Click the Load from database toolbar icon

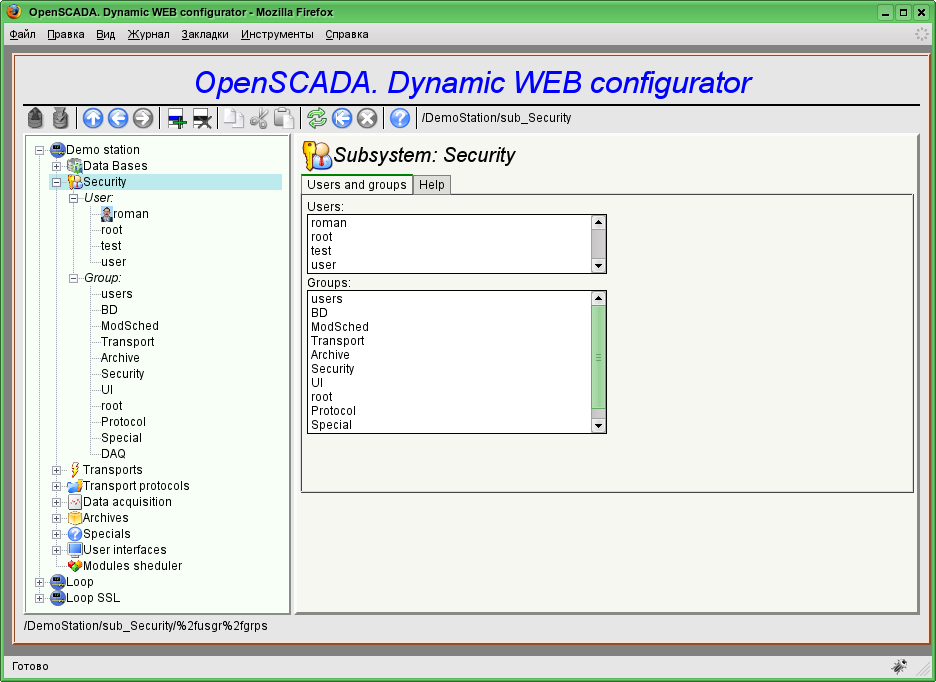click(35, 118)
